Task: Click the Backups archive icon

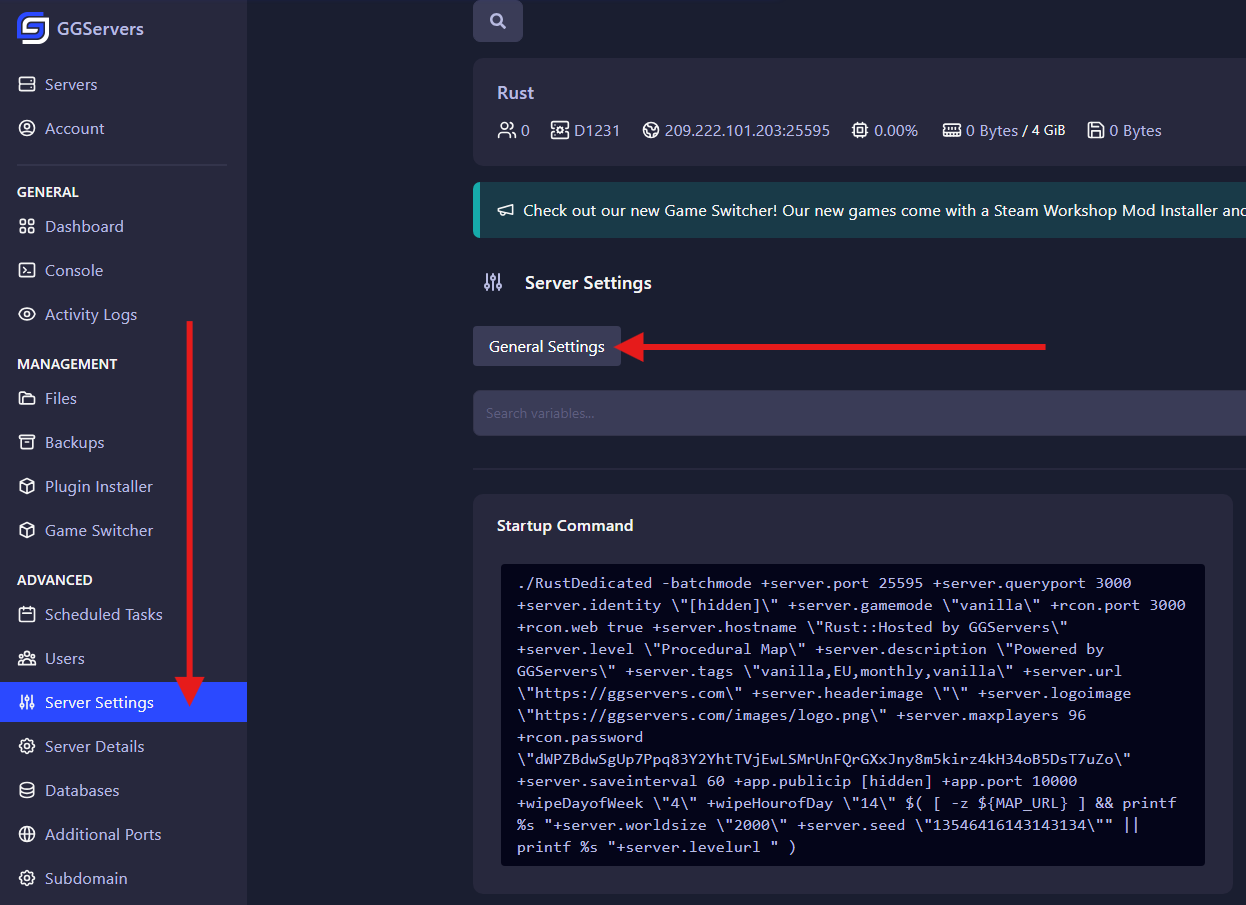Action: pyautogui.click(x=26, y=442)
